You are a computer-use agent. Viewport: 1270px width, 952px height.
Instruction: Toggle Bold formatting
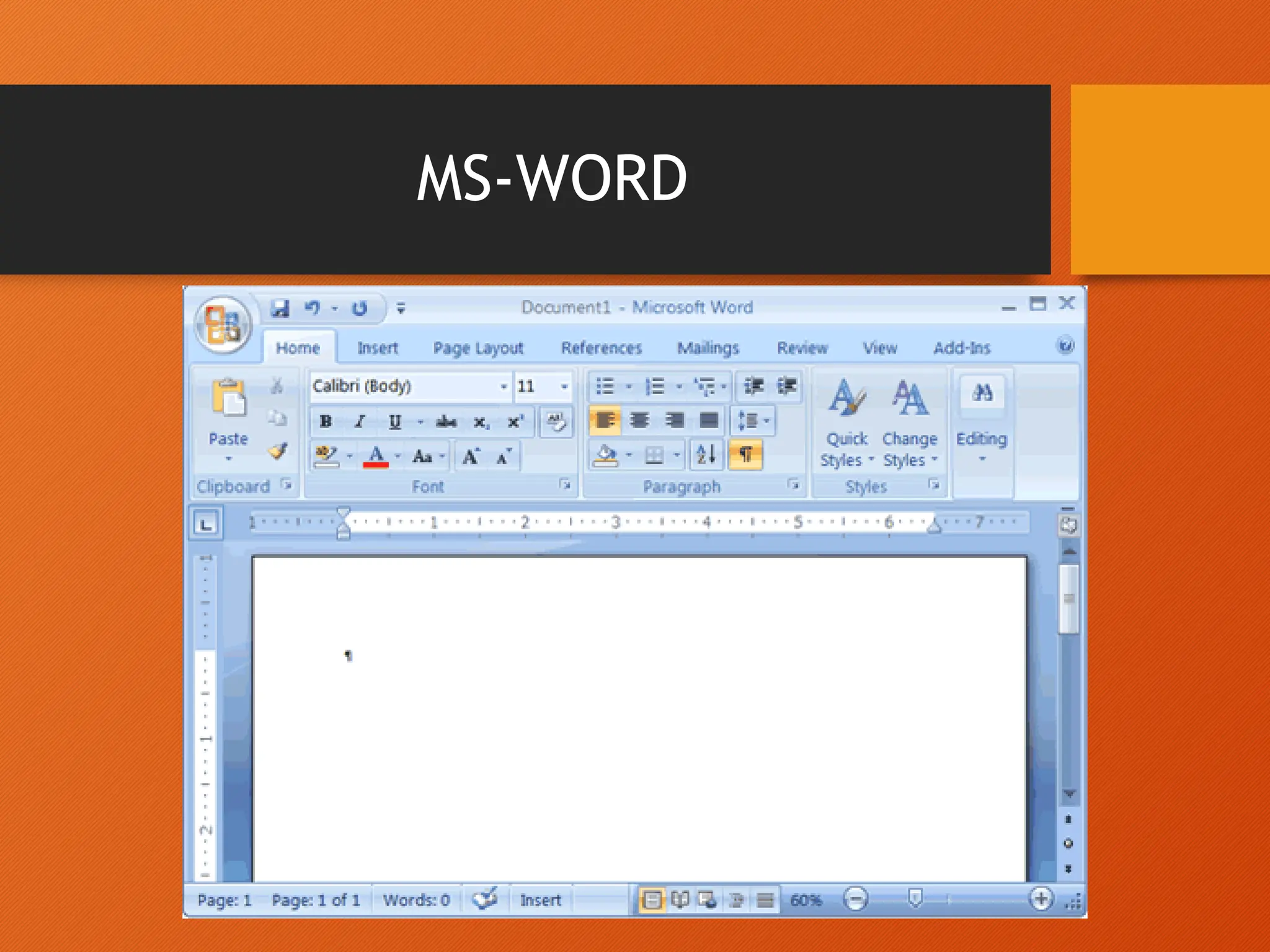point(326,421)
